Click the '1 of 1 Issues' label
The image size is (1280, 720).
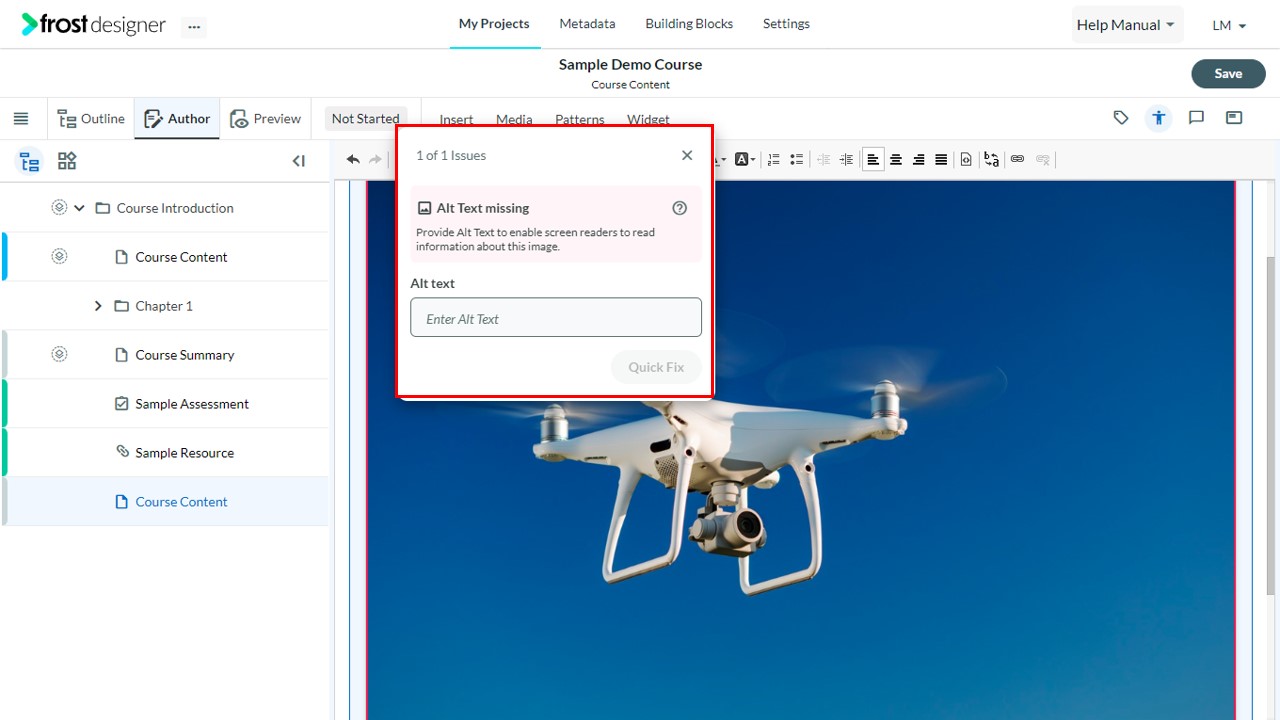(451, 155)
